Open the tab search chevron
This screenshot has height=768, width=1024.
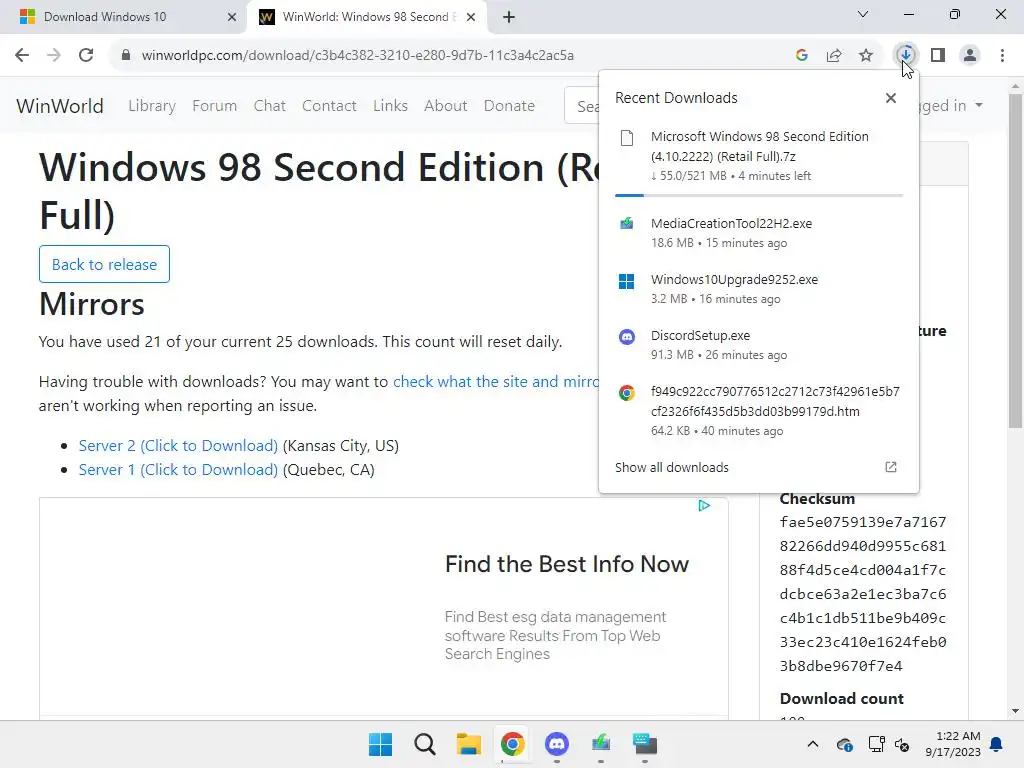point(863,14)
